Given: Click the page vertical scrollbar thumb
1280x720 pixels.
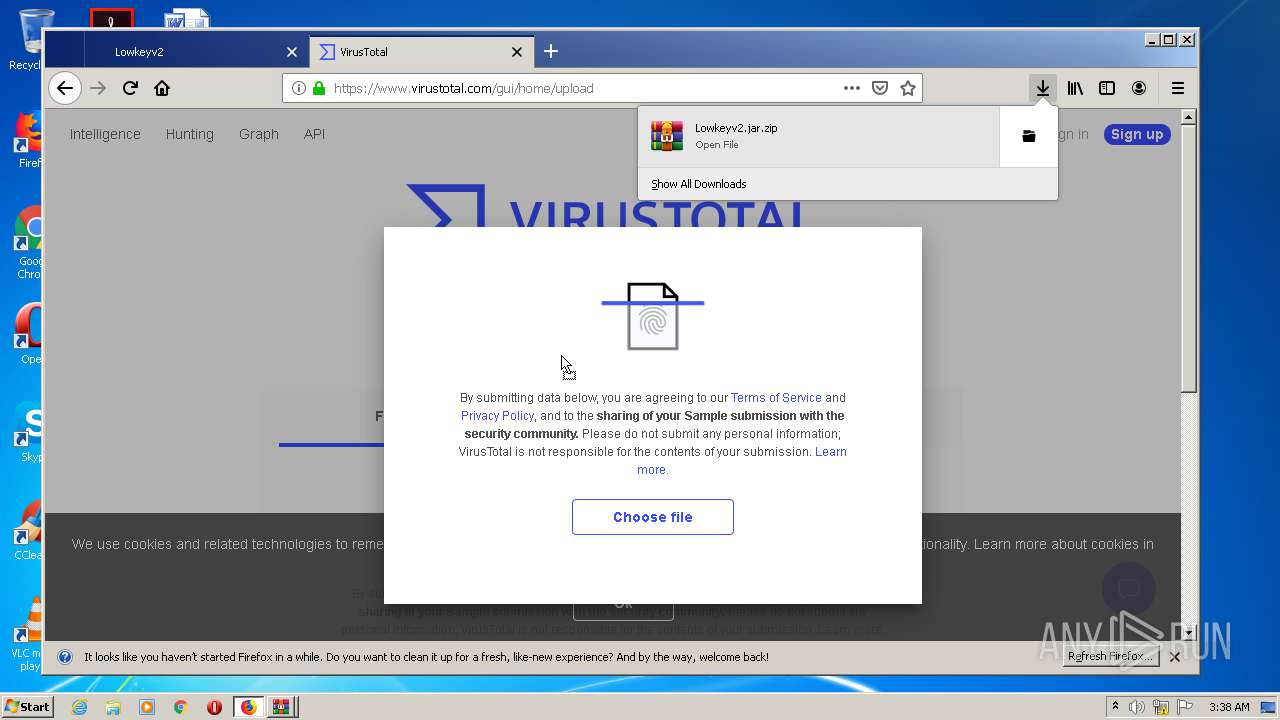Looking at the screenshot, I should pyautogui.click(x=1188, y=260).
